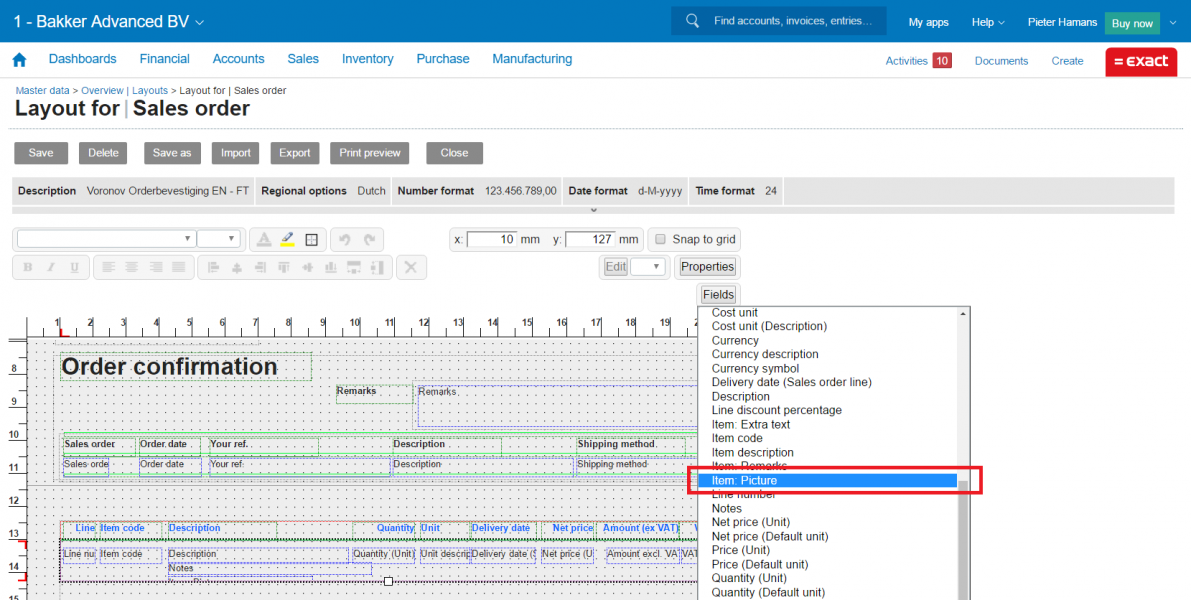
Task: Apply italic formatting
Action: (x=52, y=267)
